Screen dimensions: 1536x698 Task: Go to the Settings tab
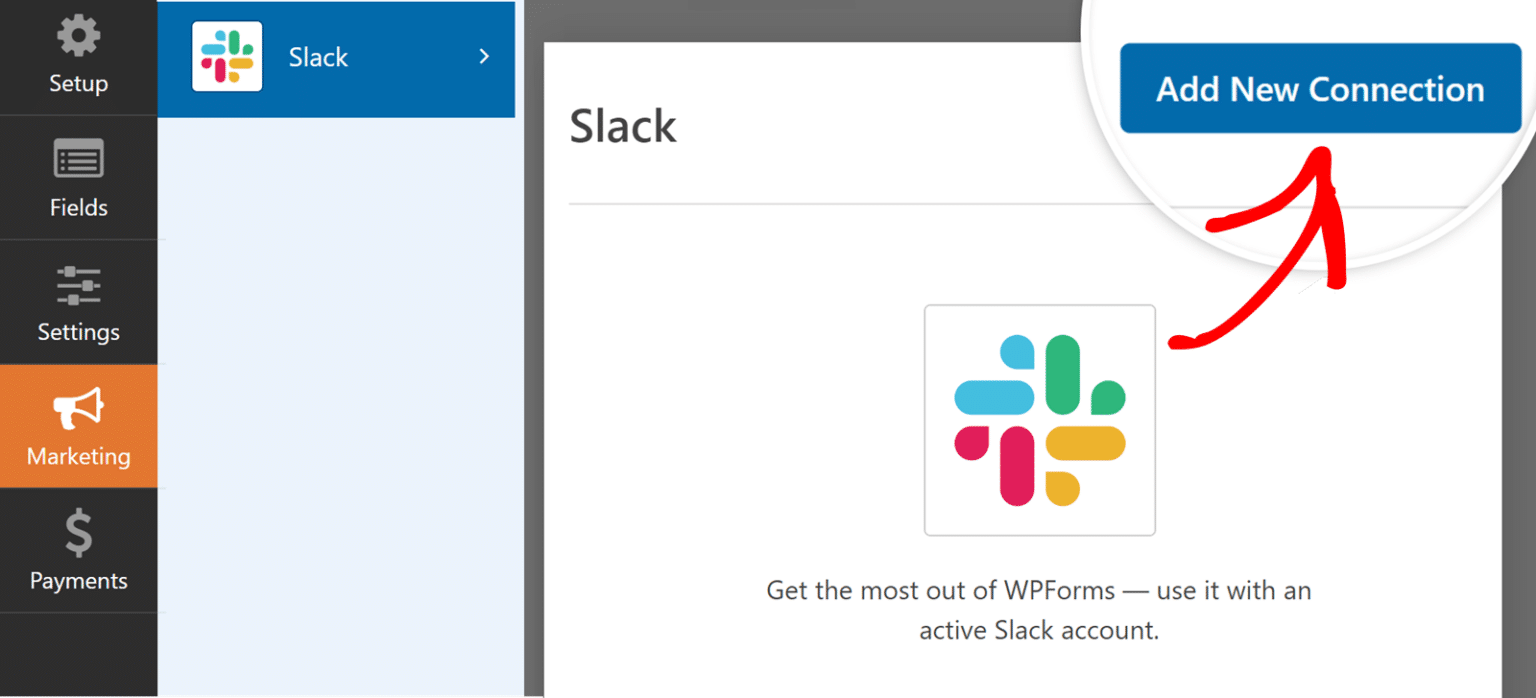[x=78, y=304]
